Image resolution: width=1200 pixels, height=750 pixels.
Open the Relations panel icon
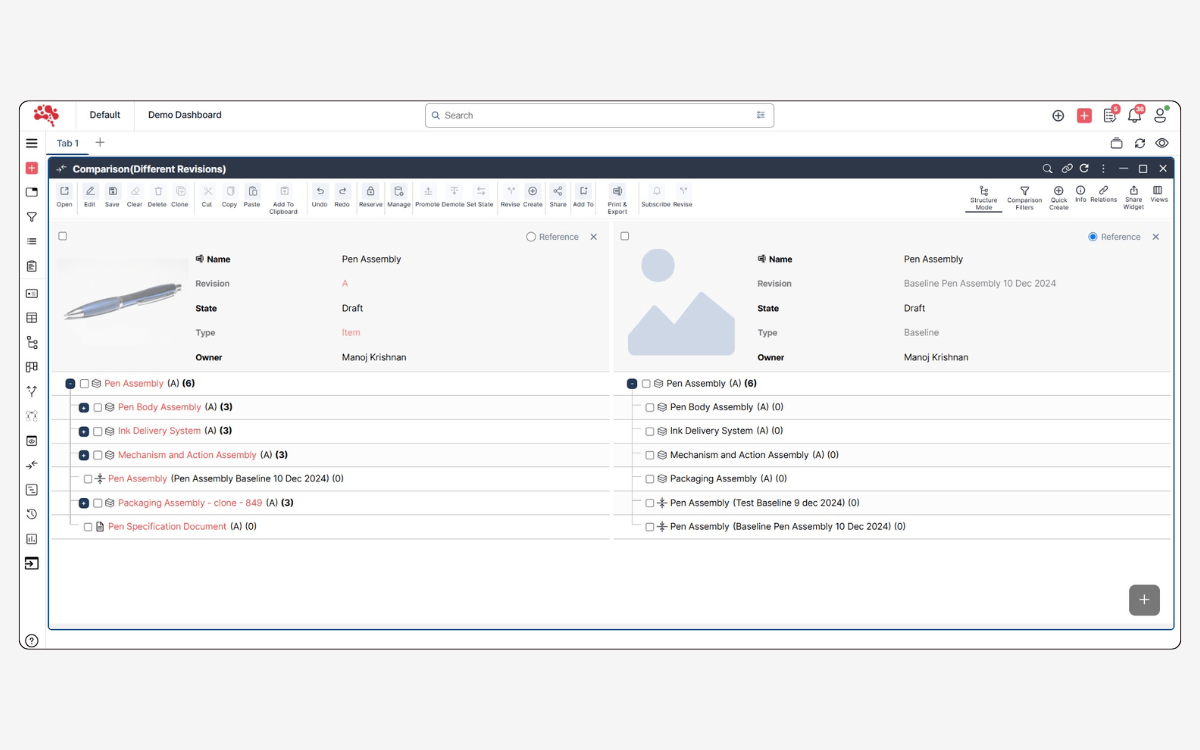pos(1103,191)
